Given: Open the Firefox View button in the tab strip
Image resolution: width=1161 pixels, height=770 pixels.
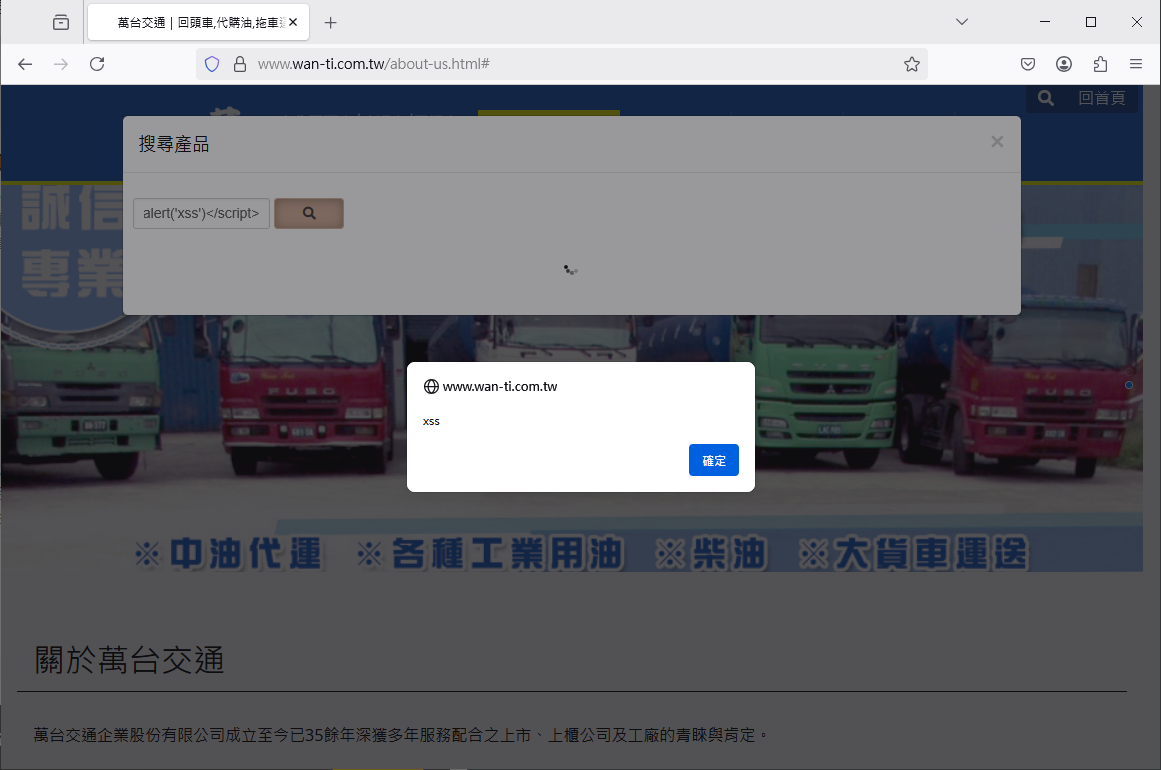Looking at the screenshot, I should pyautogui.click(x=61, y=22).
